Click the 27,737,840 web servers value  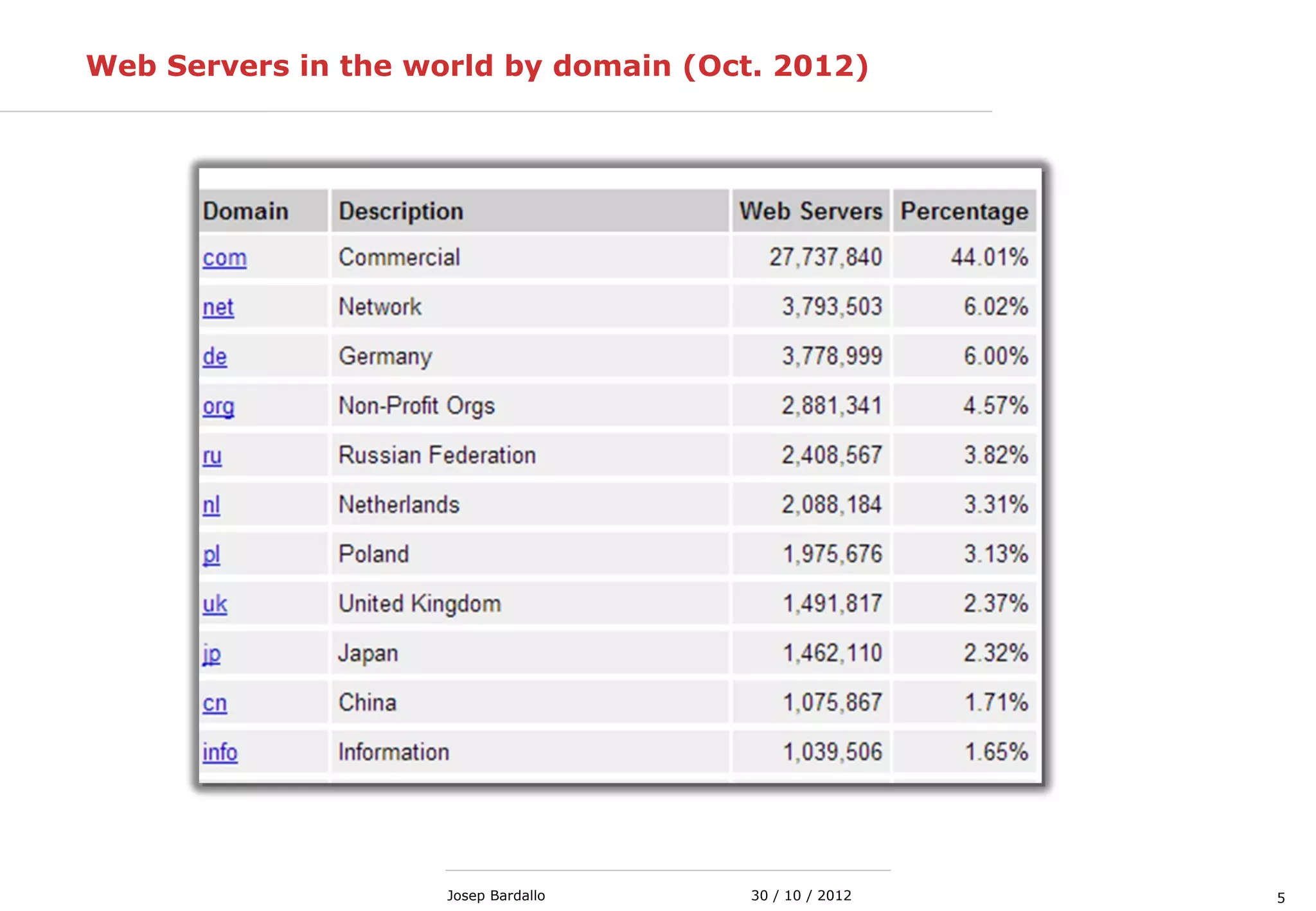(x=826, y=257)
